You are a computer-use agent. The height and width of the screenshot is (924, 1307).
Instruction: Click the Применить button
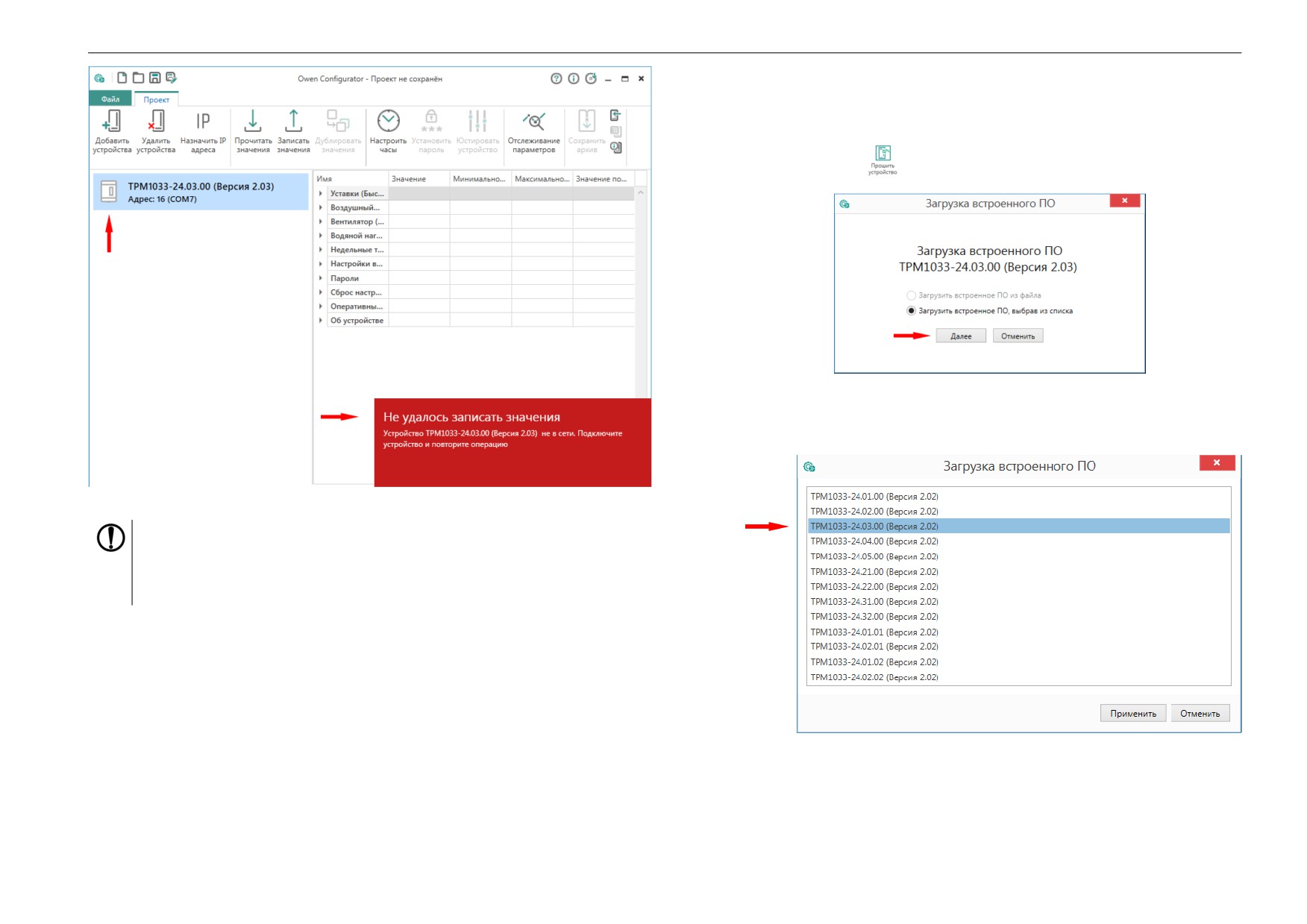coord(1133,714)
